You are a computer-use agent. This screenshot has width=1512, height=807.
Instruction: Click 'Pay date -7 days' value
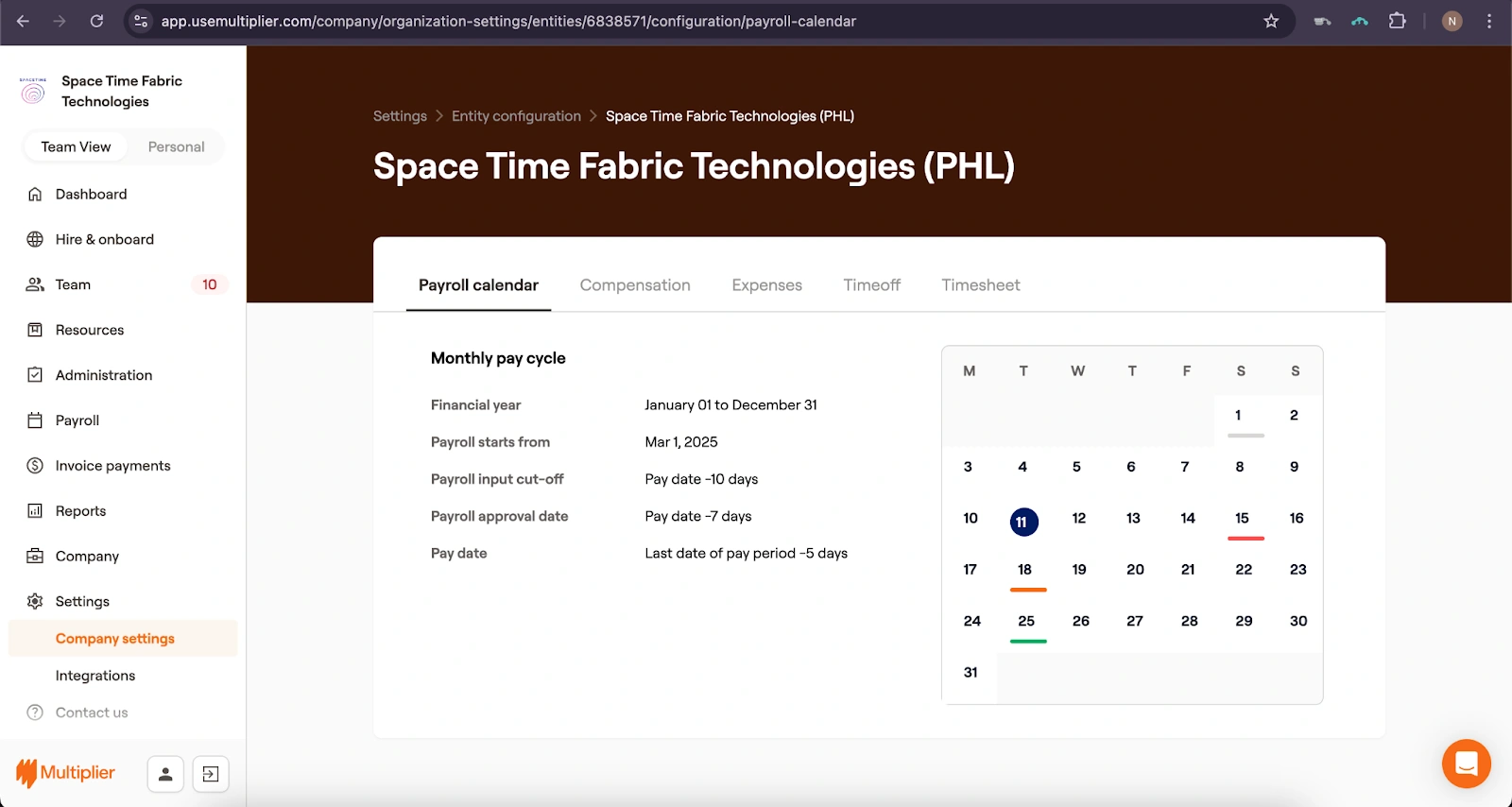tap(698, 516)
